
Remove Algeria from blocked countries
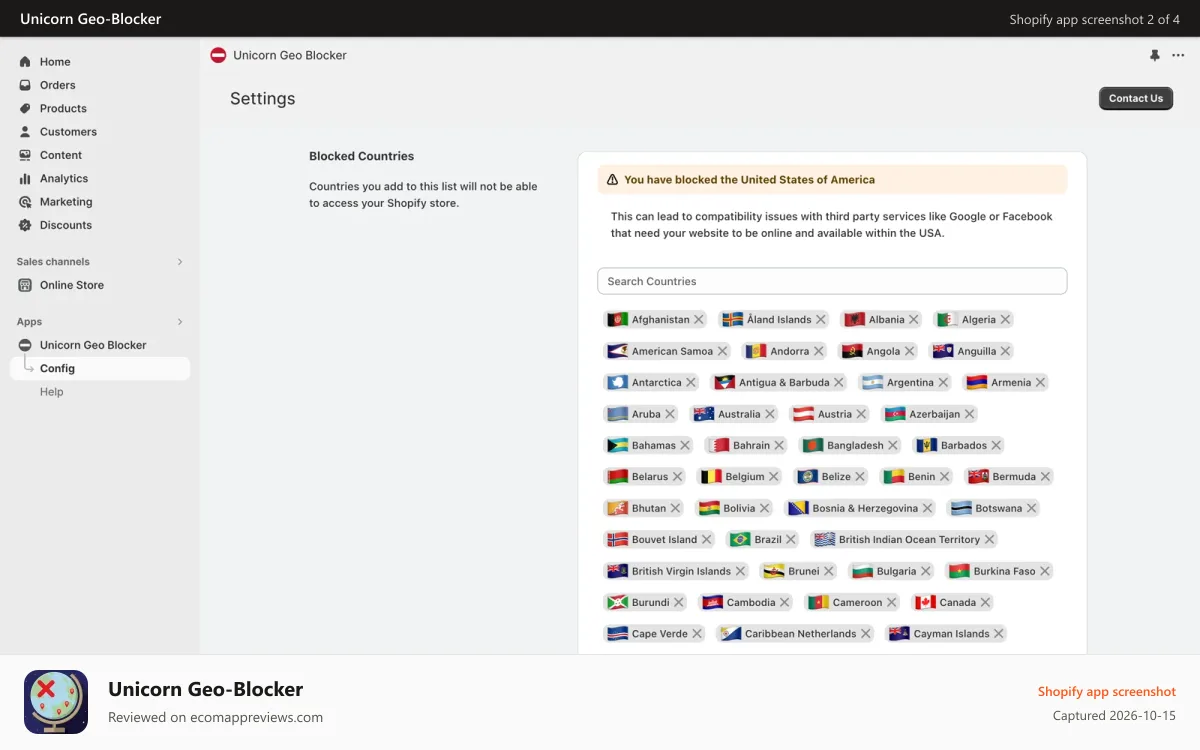1005,320
